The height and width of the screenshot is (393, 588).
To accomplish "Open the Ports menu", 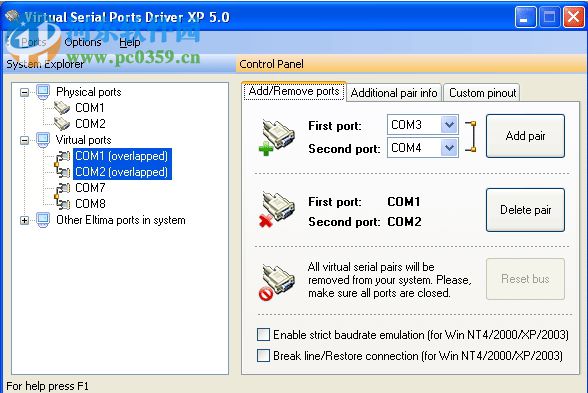I will pos(34,42).
